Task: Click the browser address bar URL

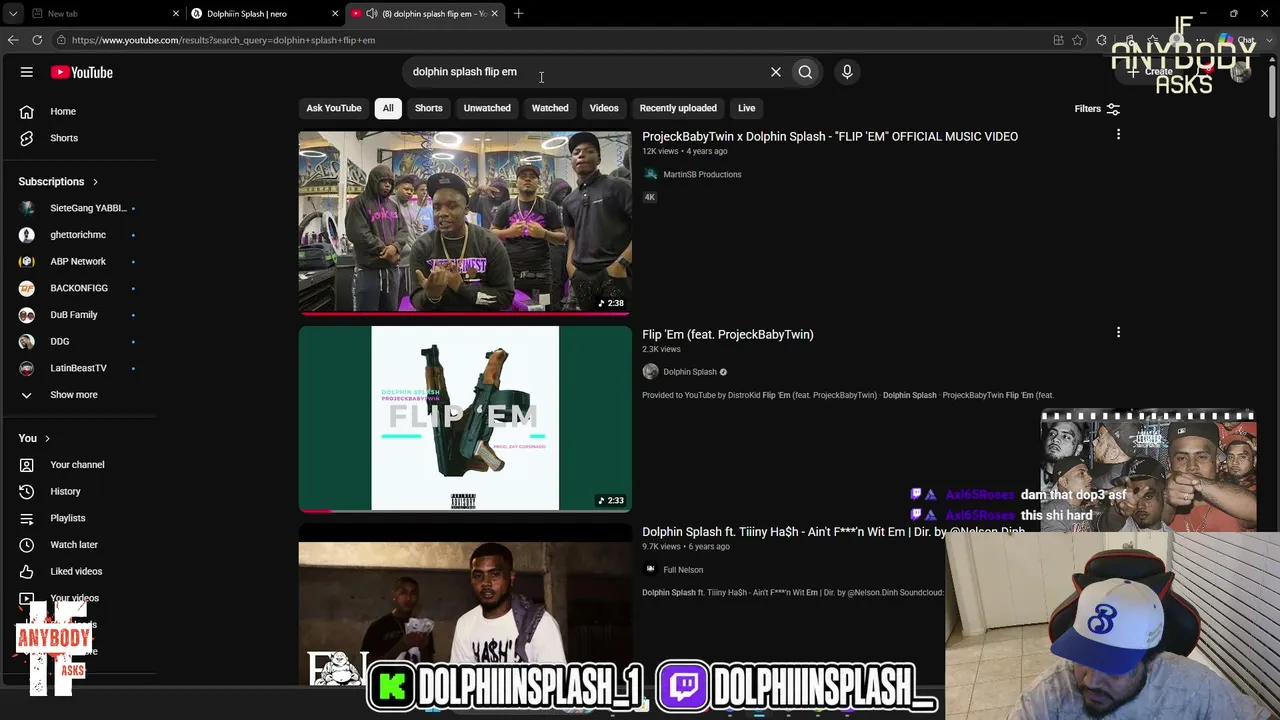Action: (223, 40)
